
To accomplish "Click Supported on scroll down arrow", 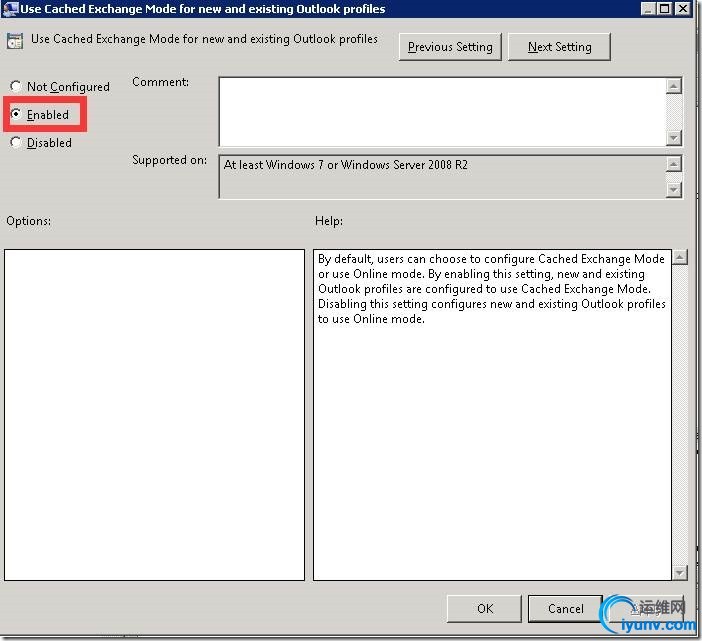I will [x=673, y=190].
